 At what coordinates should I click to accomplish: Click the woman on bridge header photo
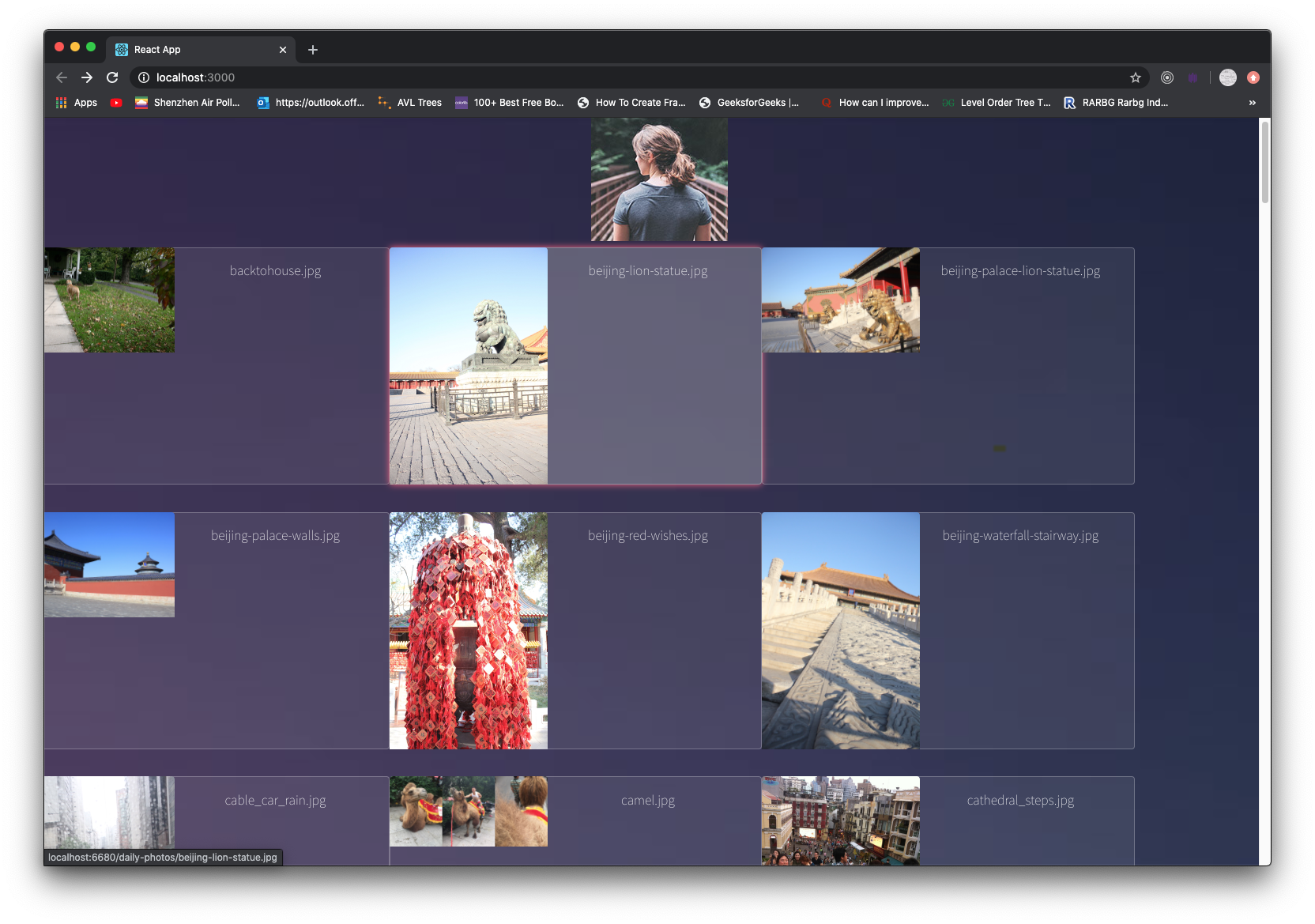(659, 179)
